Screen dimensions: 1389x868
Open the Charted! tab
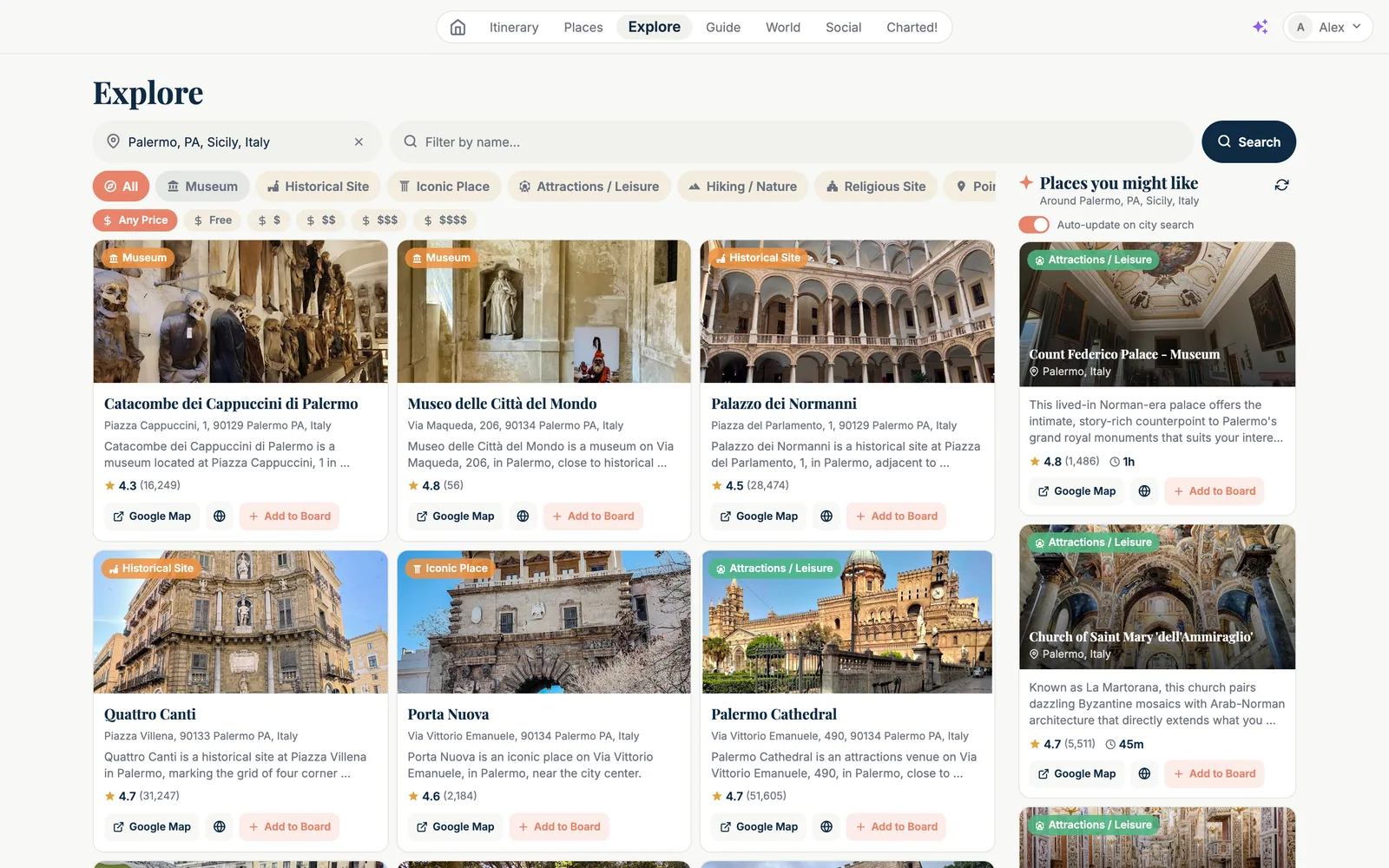(x=912, y=27)
